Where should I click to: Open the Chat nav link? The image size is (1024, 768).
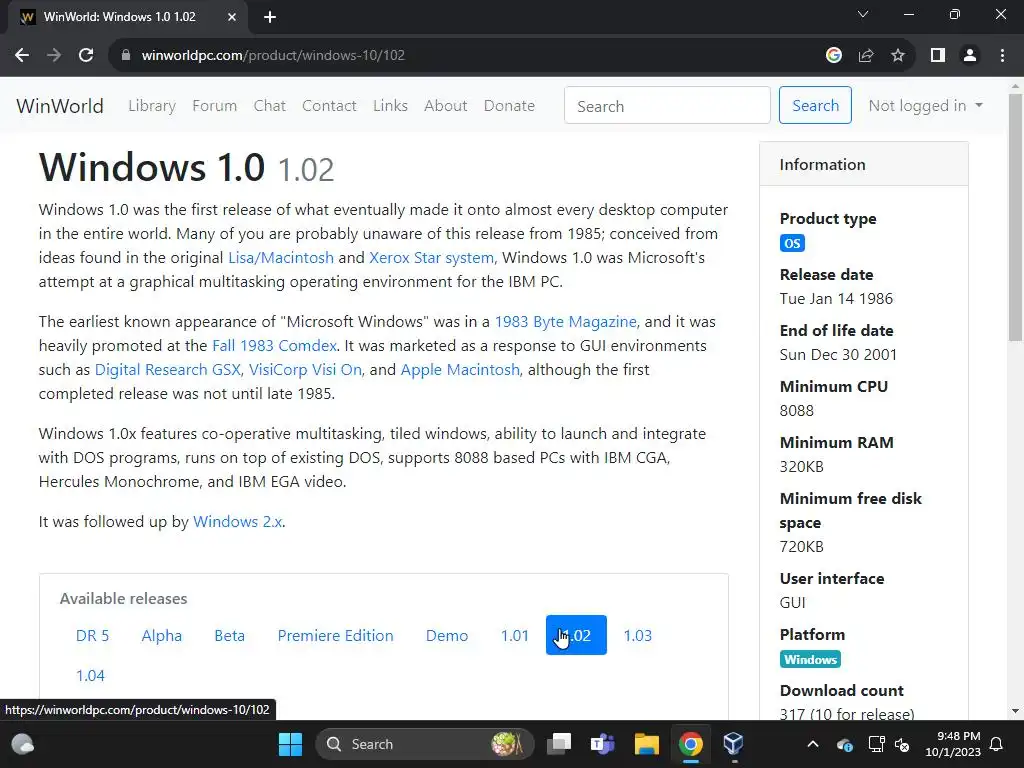click(270, 106)
